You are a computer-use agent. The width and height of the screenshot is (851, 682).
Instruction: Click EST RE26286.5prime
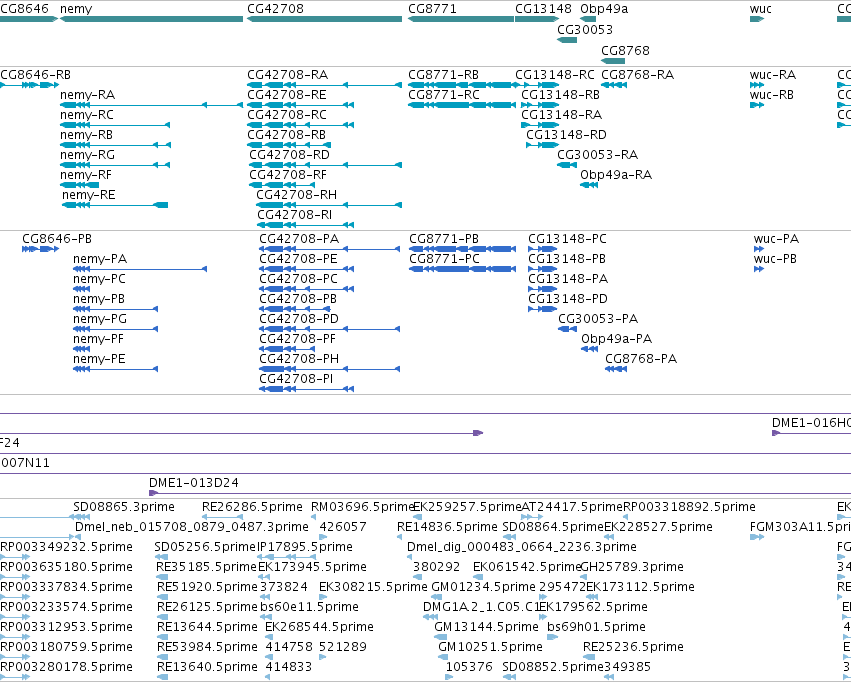coord(252,507)
